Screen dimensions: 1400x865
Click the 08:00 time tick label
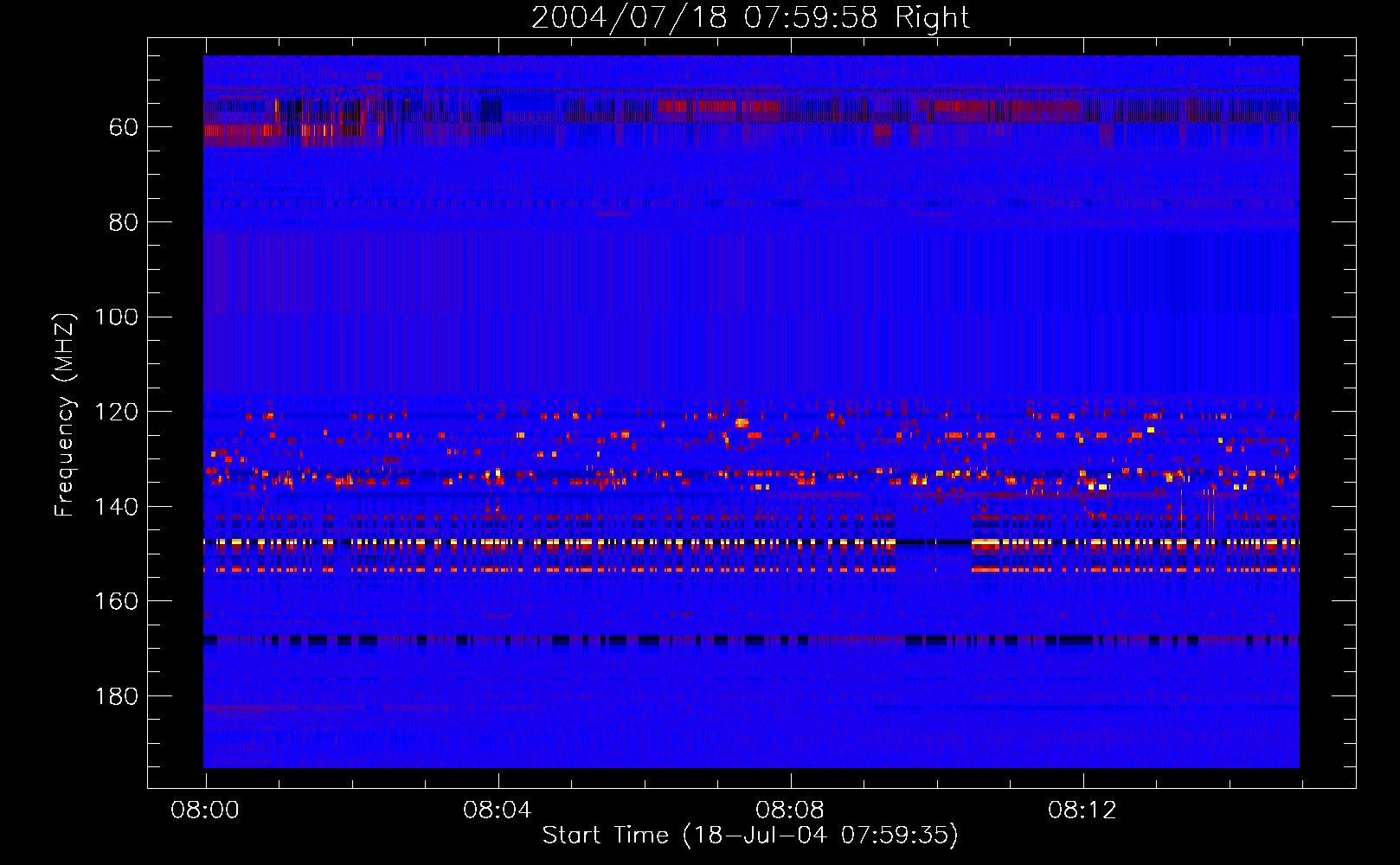coord(205,811)
